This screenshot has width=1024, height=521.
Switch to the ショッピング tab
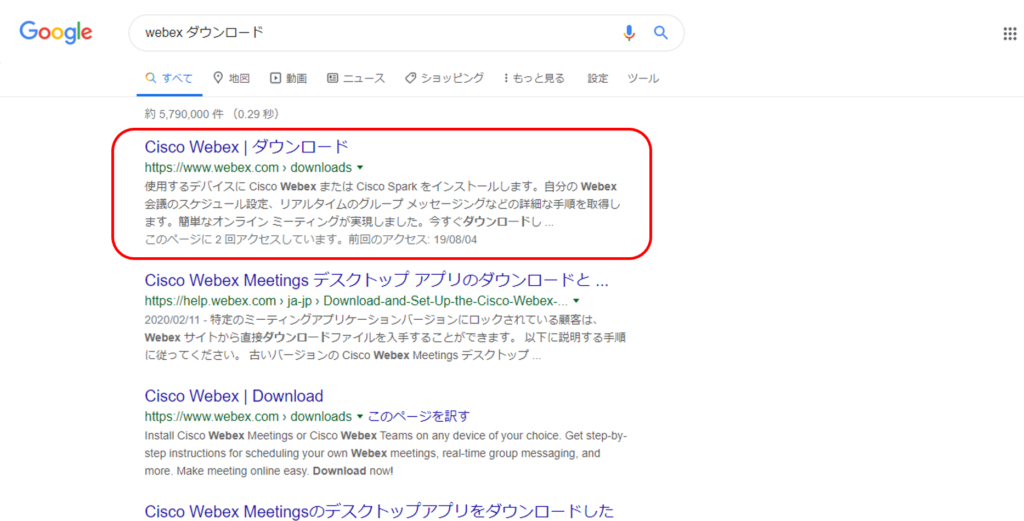[444, 78]
